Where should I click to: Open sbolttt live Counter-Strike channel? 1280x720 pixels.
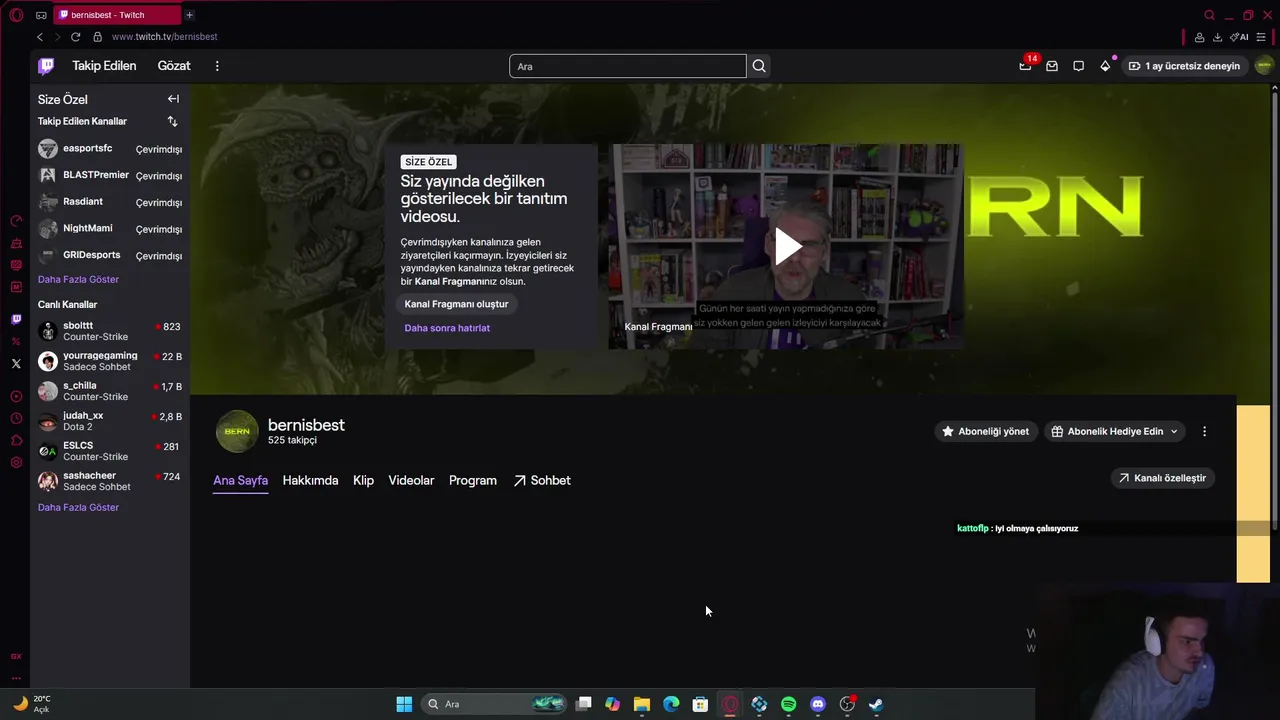tap(110, 331)
